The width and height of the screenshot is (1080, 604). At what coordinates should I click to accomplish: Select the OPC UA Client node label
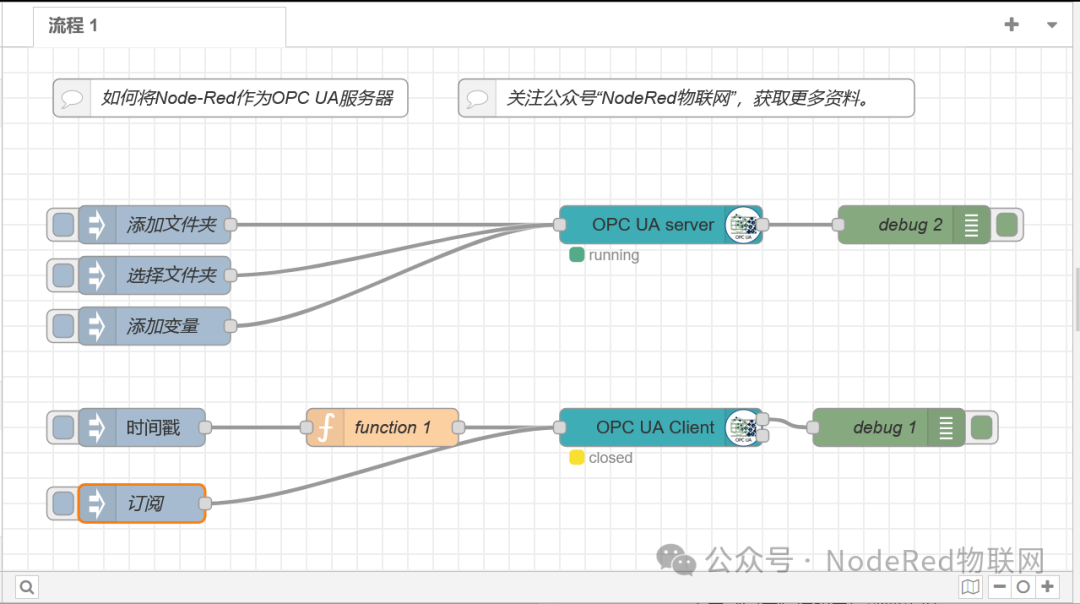click(655, 428)
